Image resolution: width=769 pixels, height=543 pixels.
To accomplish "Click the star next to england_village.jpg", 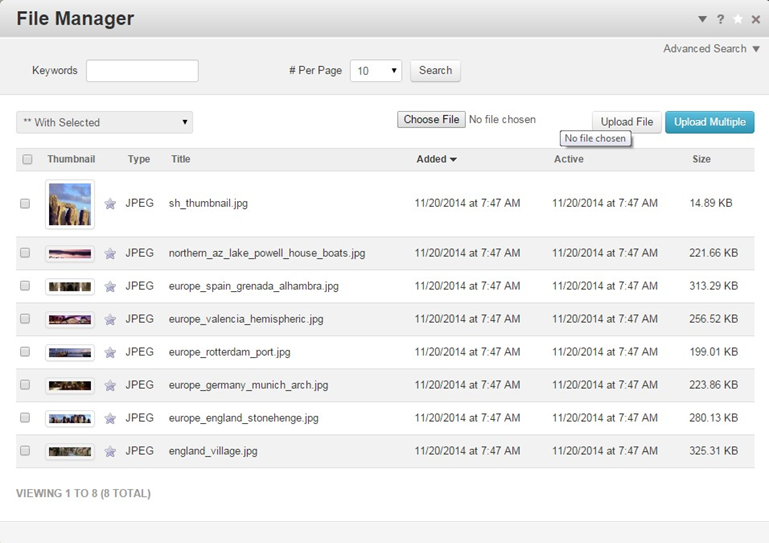I will [x=110, y=451].
